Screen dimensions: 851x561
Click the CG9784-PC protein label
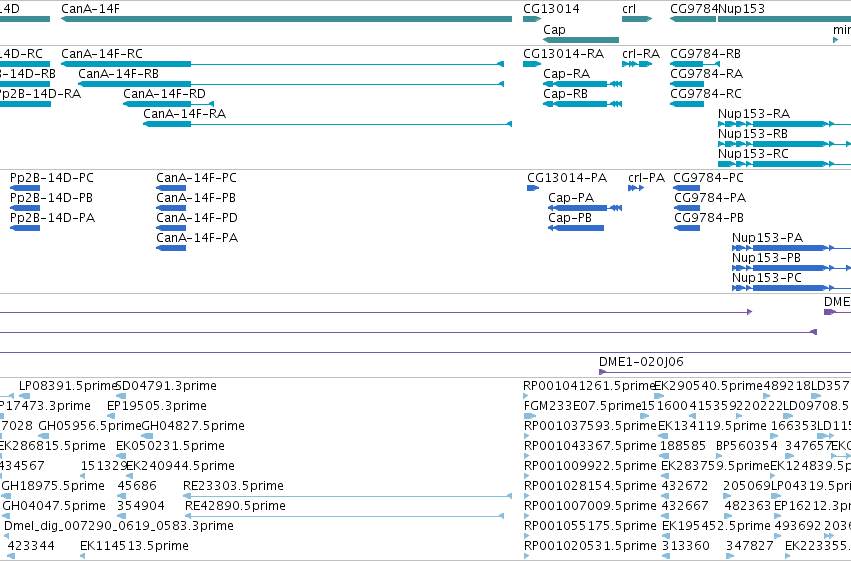708,178
